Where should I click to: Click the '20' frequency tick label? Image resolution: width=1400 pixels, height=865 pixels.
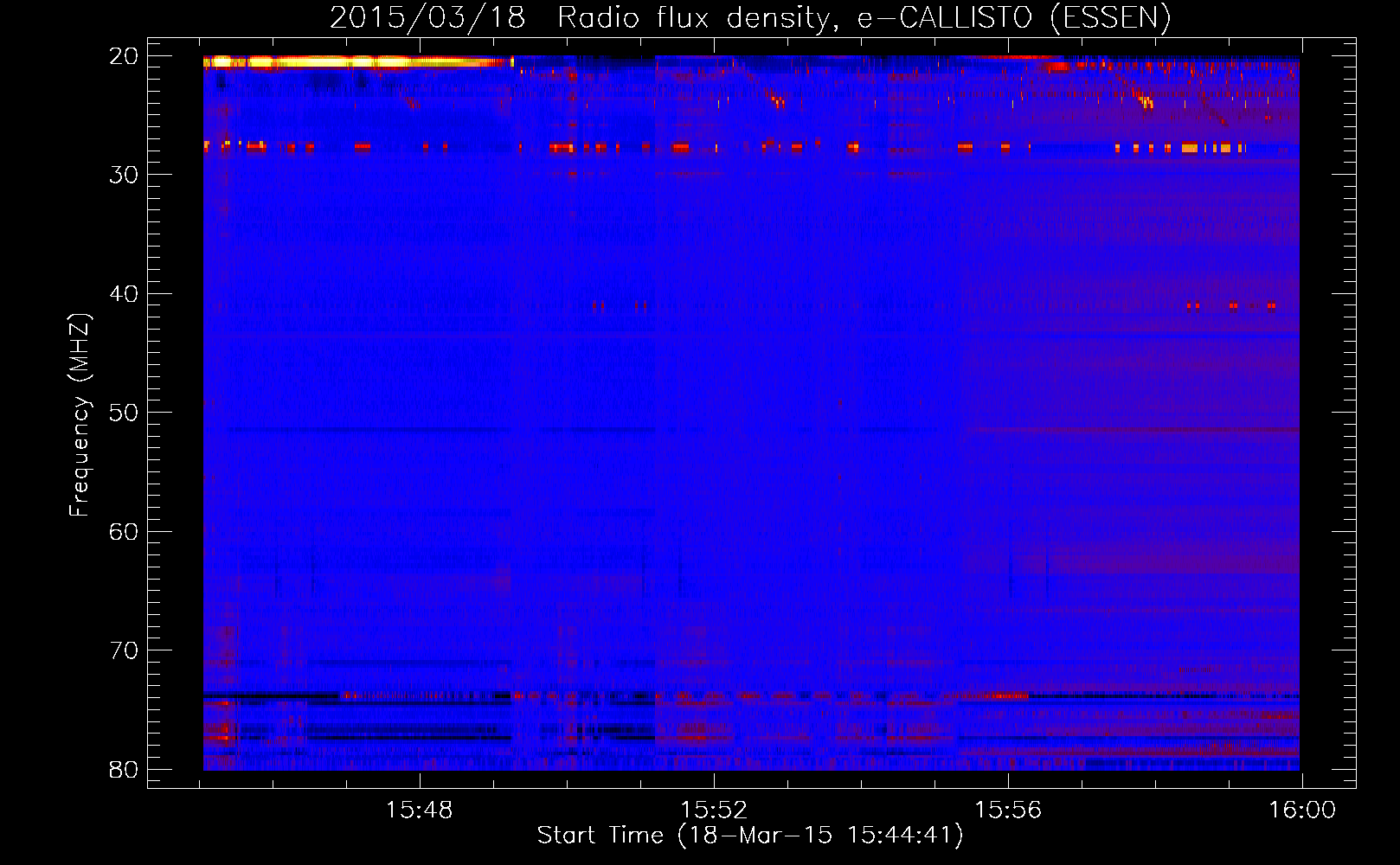pyautogui.click(x=124, y=56)
